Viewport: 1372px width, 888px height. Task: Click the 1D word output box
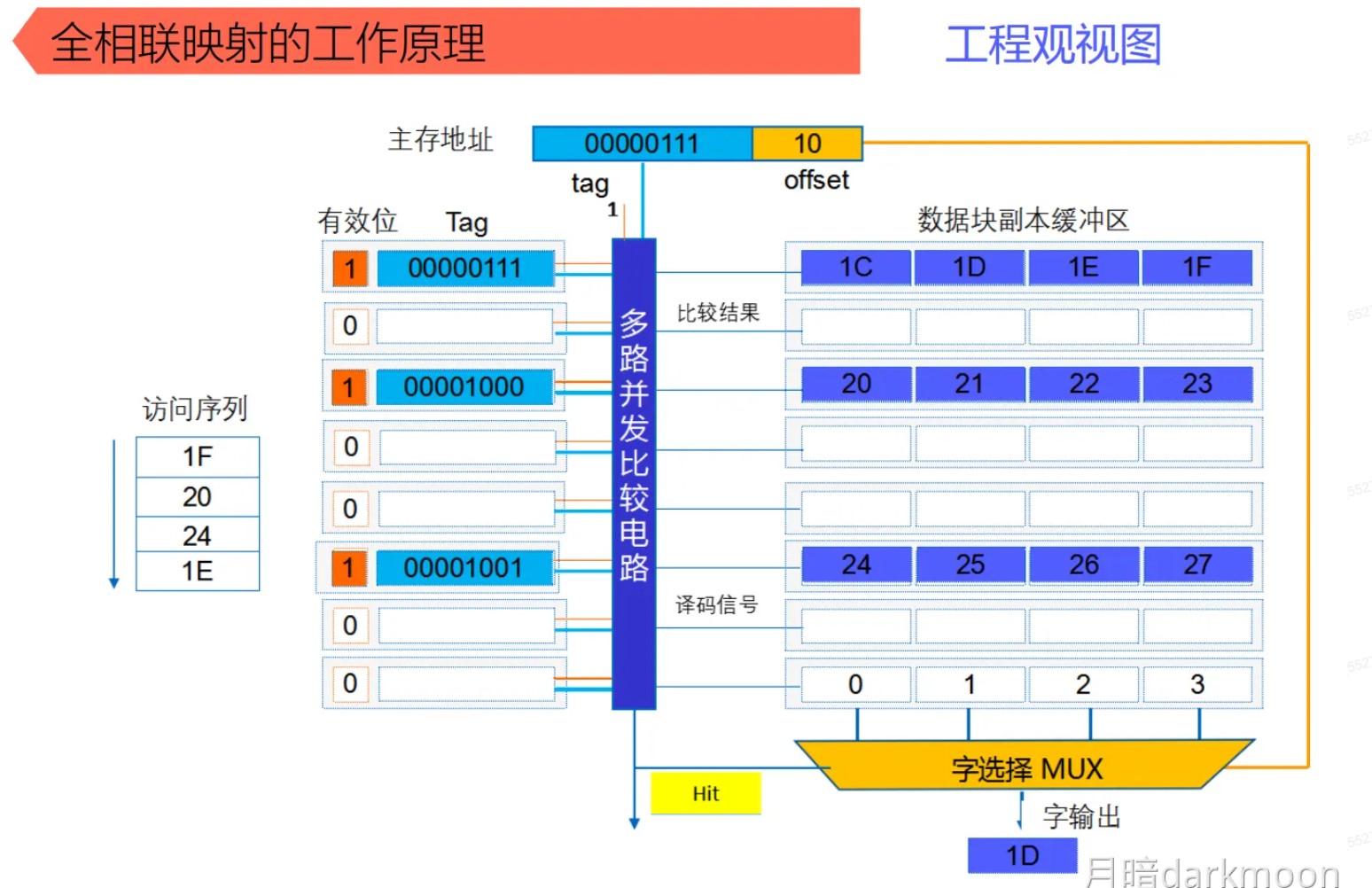click(x=1022, y=855)
